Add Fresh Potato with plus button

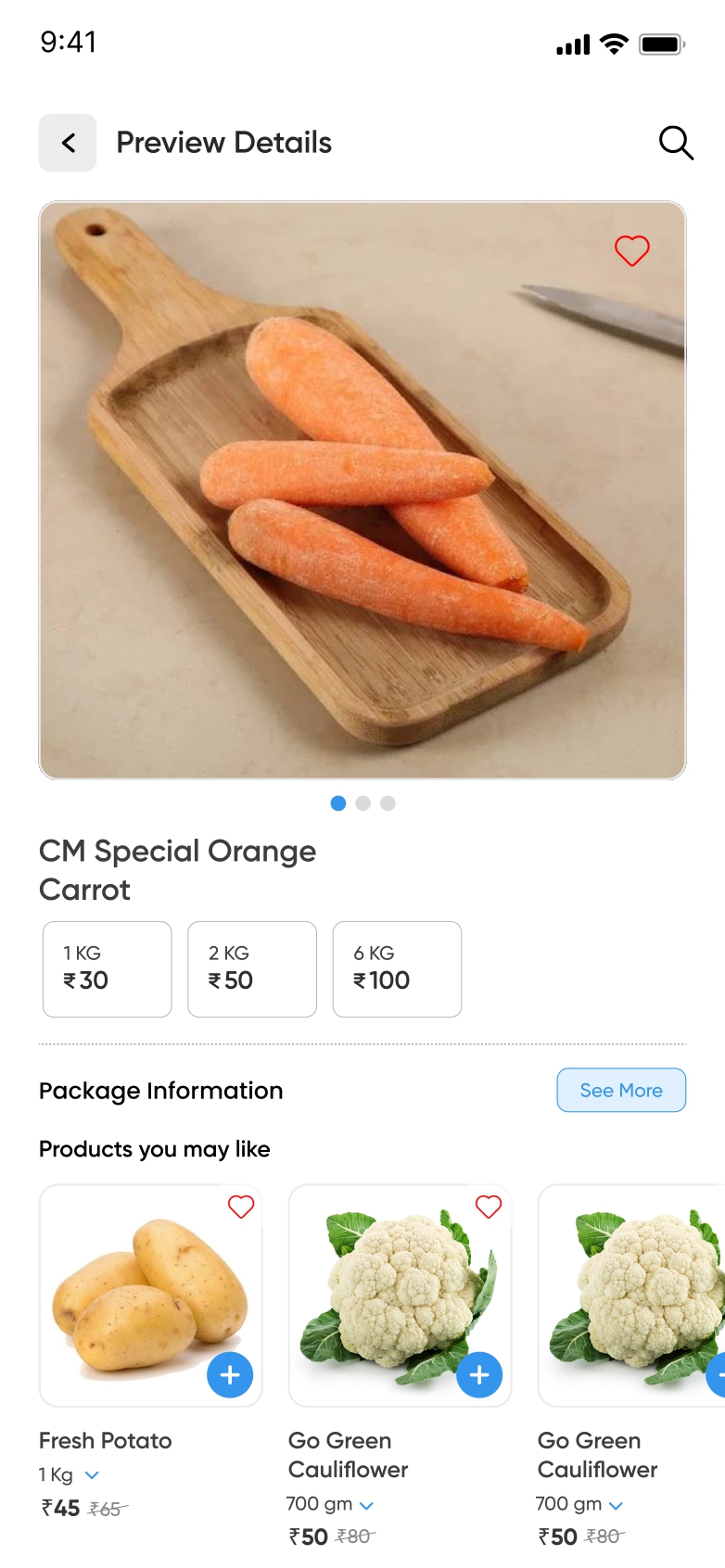coord(230,1375)
